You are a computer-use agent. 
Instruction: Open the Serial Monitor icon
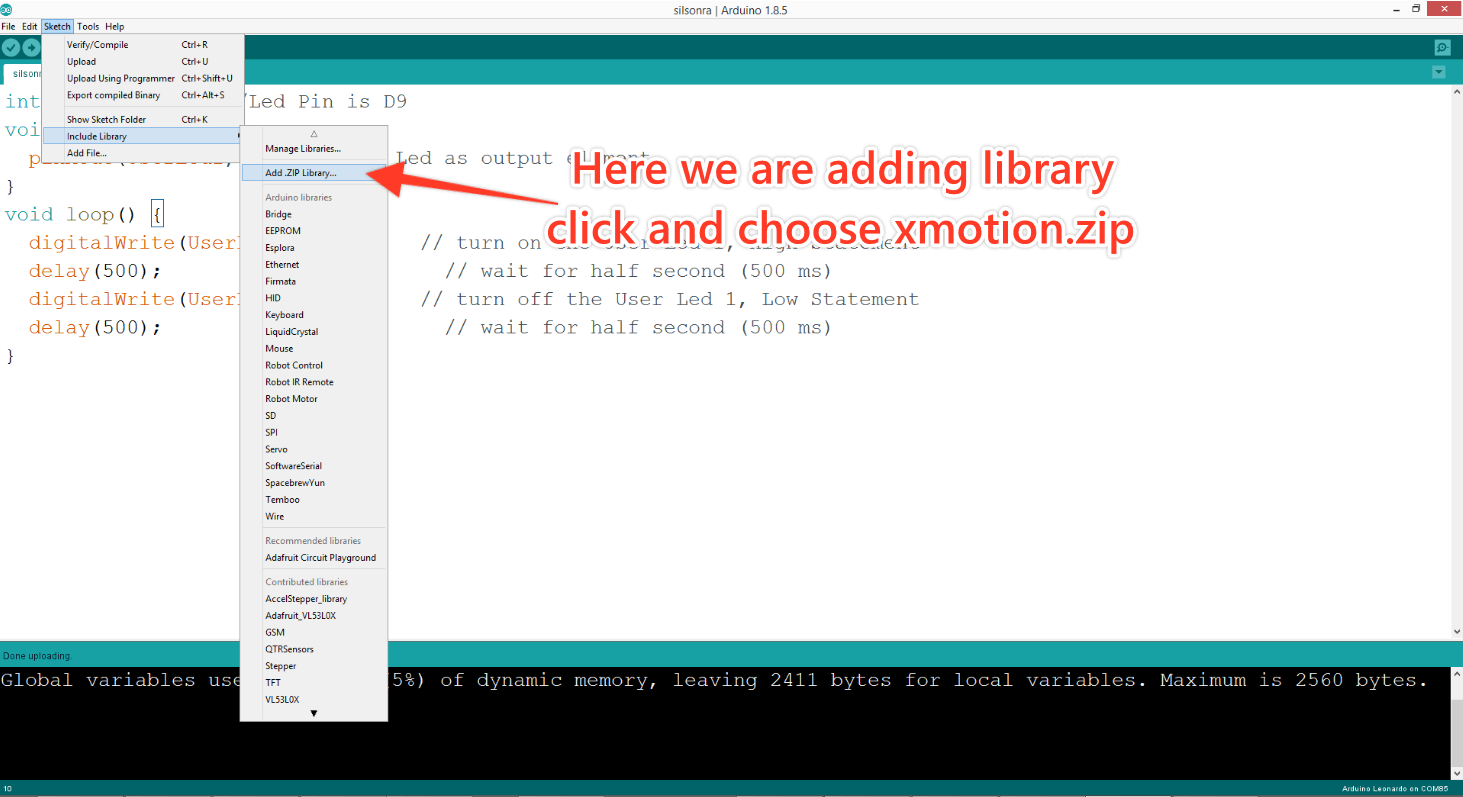1441,48
